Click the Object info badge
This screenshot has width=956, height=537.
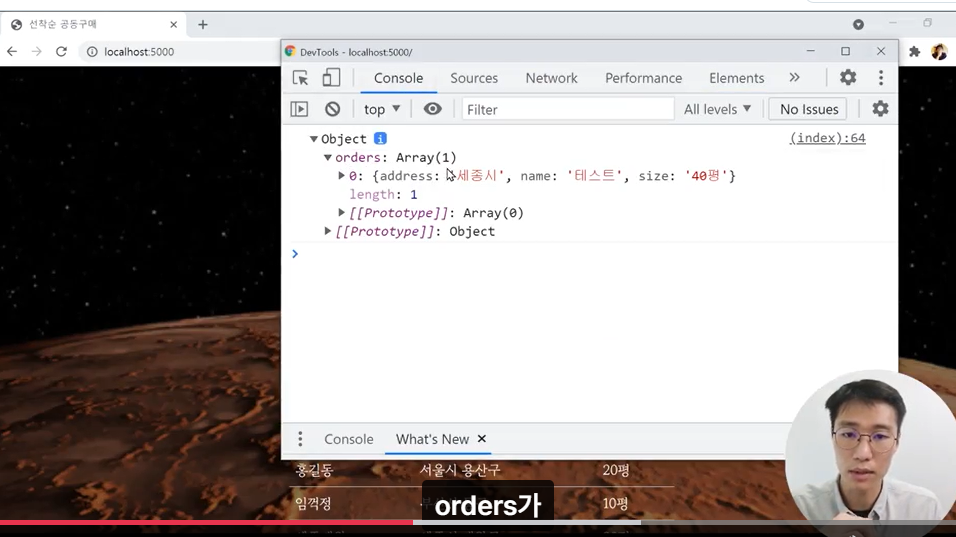point(380,138)
